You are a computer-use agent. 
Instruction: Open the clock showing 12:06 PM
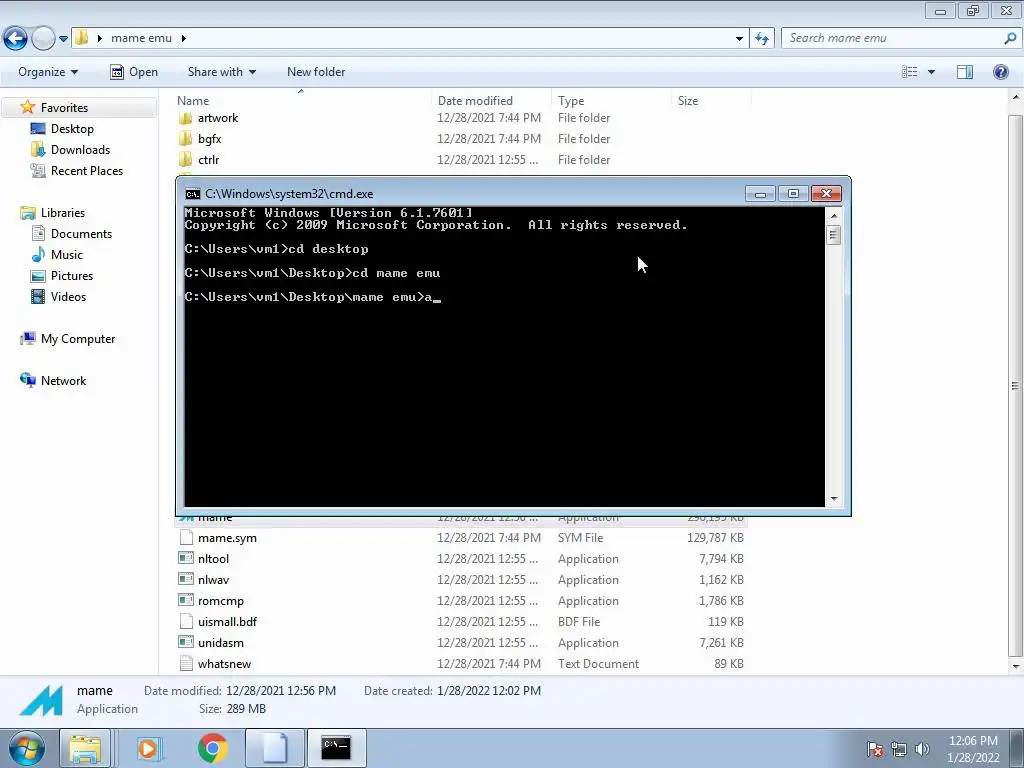point(973,749)
